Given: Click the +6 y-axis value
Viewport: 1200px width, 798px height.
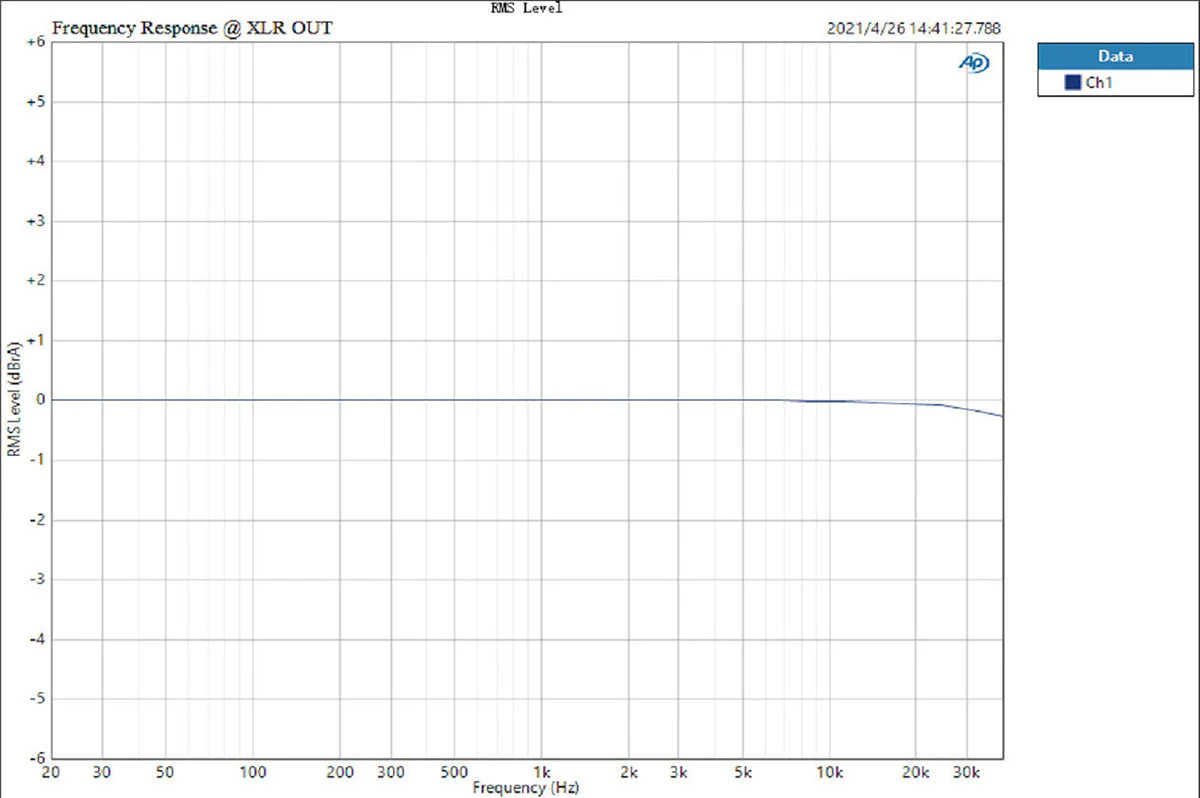Looking at the screenshot, I should 36,42.
